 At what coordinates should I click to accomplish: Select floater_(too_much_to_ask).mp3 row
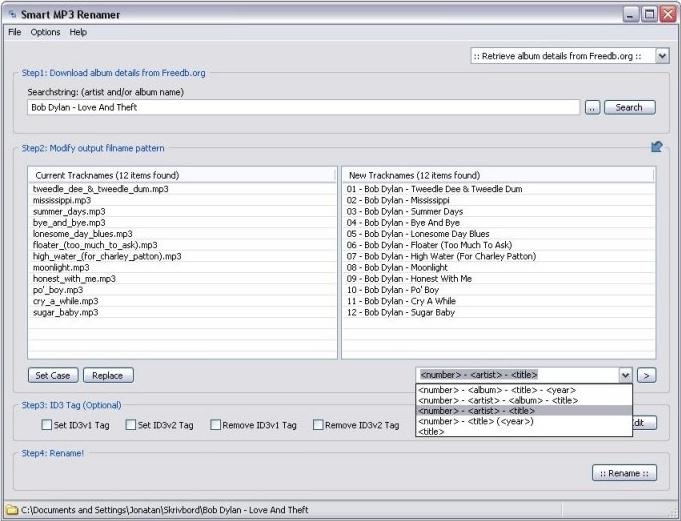coord(182,245)
